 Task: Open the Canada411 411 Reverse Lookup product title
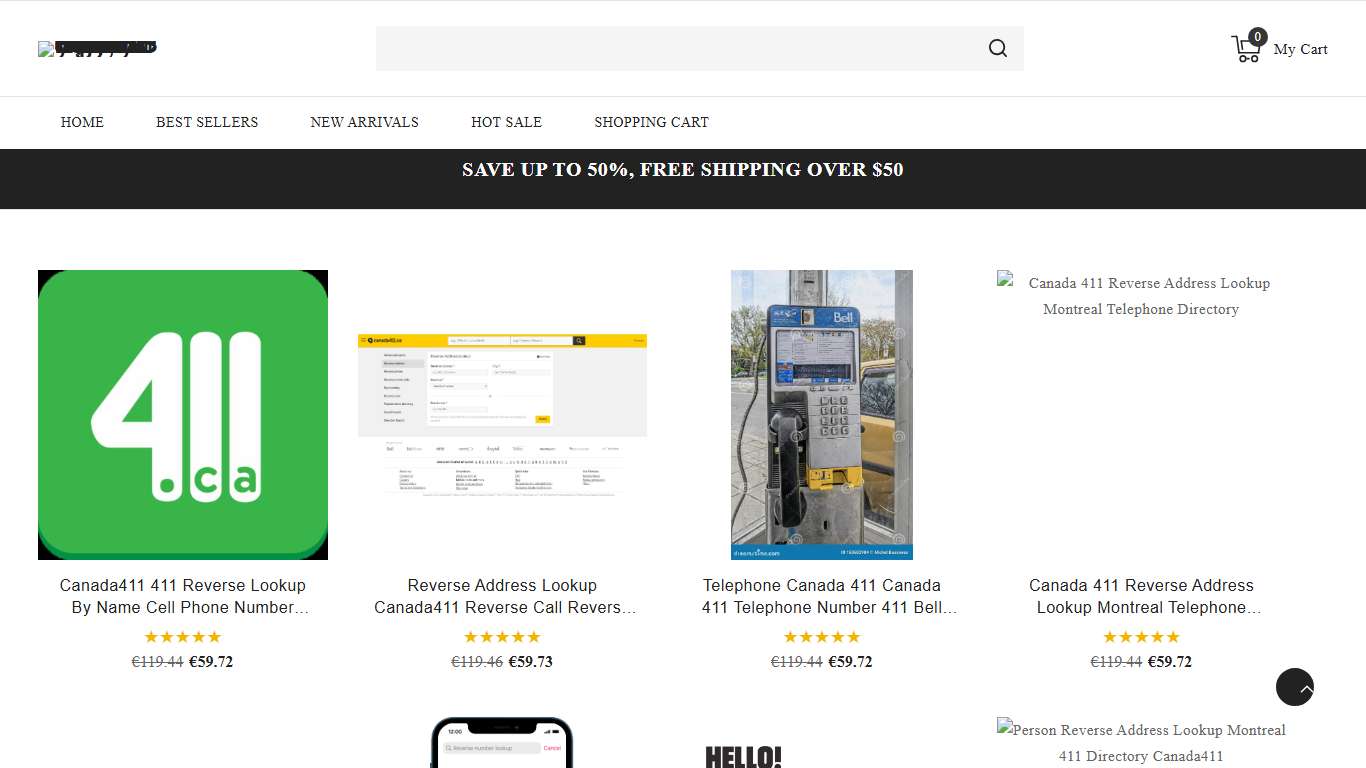tap(183, 596)
